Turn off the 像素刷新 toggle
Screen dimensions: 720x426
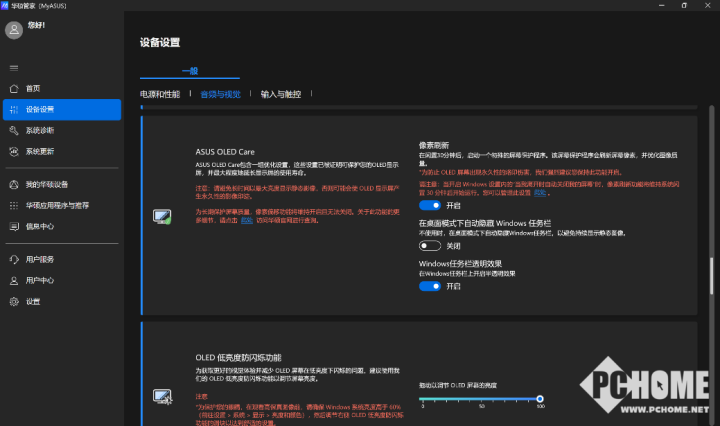click(430, 205)
